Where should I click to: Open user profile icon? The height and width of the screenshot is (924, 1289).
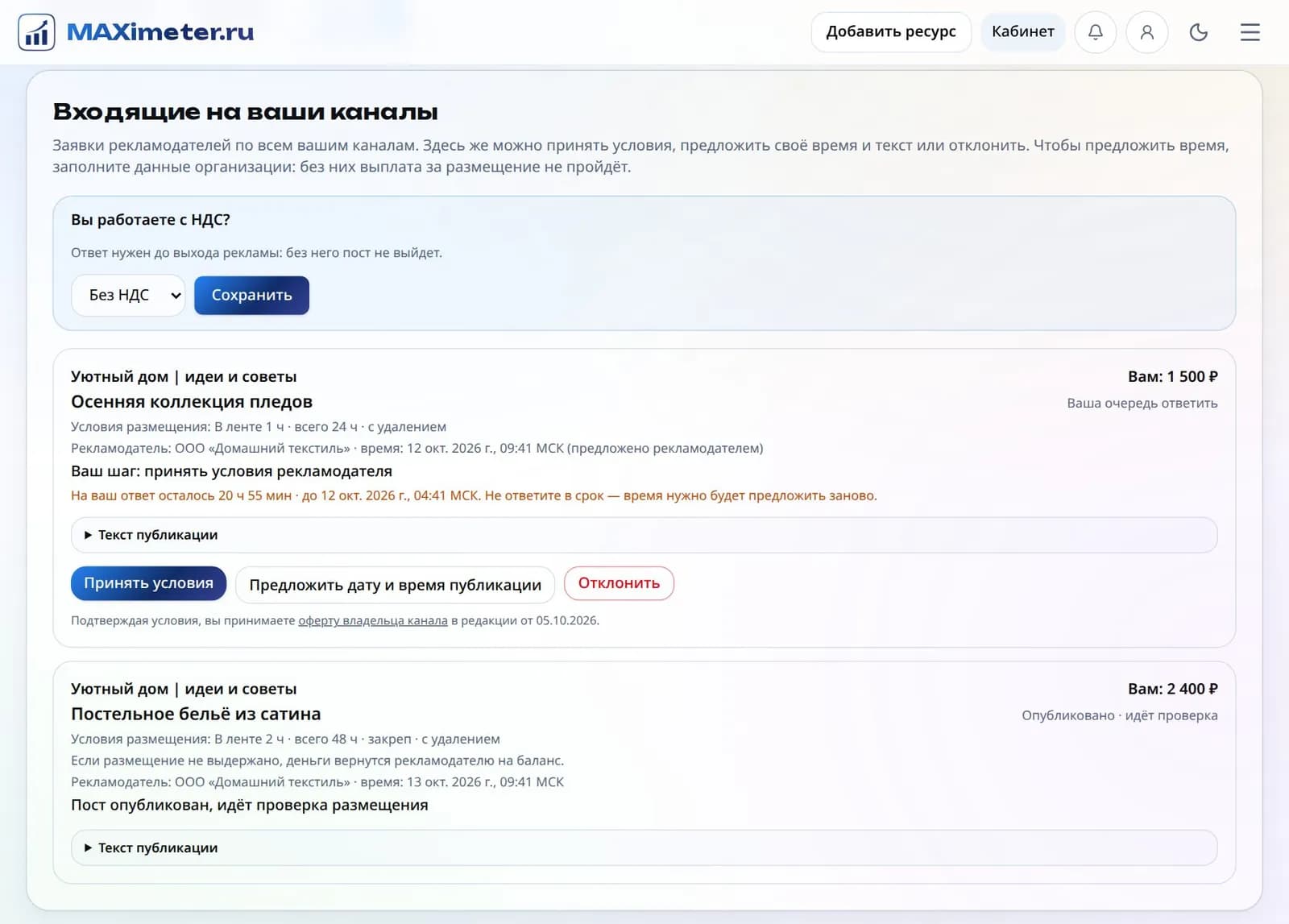[1147, 32]
